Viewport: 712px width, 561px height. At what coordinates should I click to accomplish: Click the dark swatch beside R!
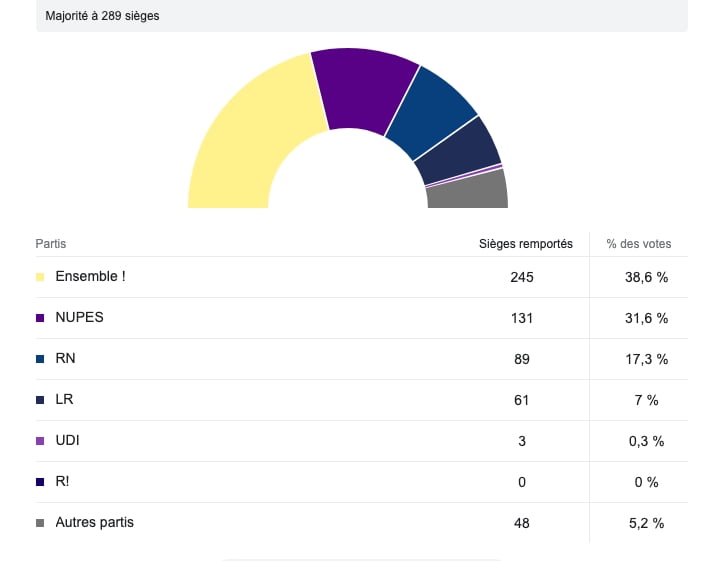(40, 482)
